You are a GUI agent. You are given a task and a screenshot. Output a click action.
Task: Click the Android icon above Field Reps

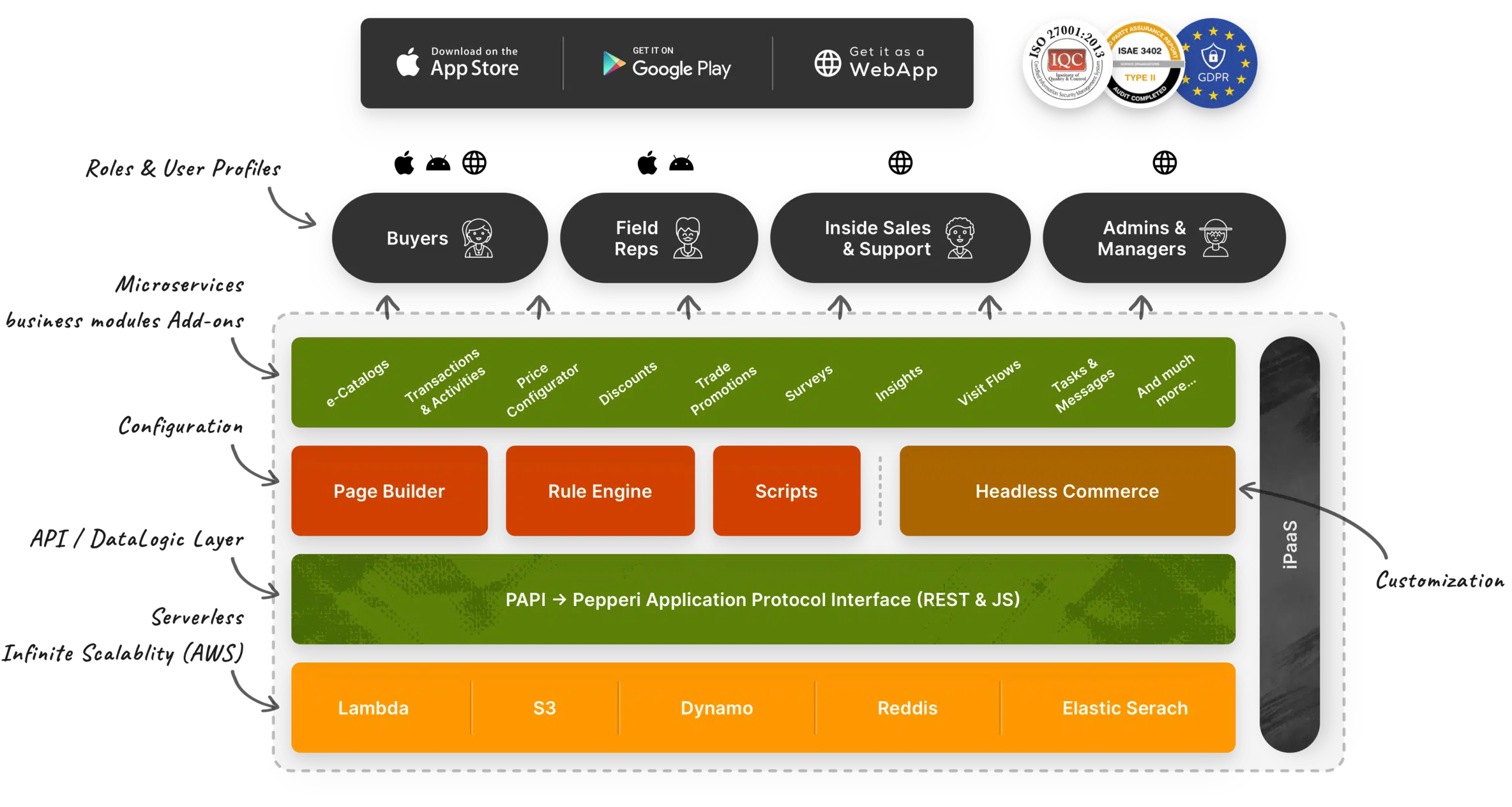681,163
